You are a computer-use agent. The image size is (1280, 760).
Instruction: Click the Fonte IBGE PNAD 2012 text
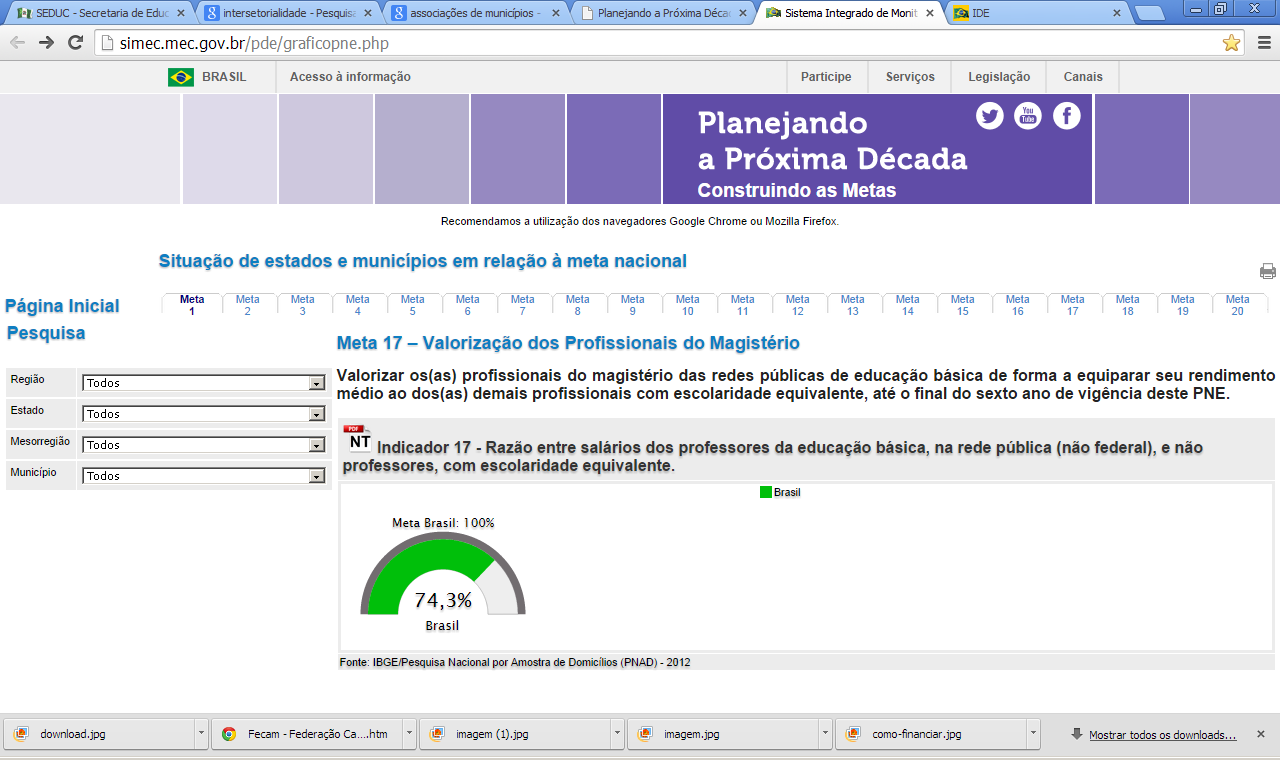coord(515,663)
